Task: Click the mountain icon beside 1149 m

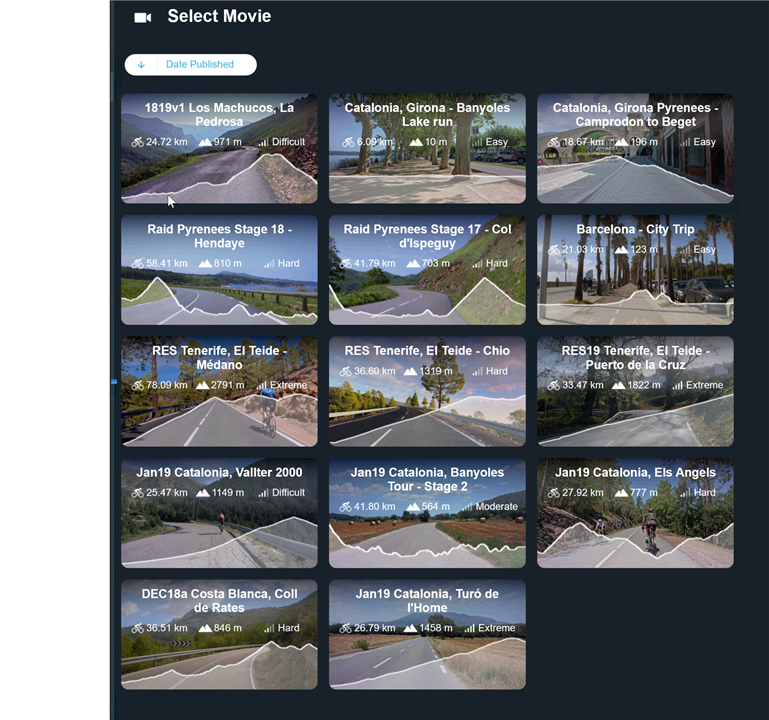Action: [x=202, y=493]
